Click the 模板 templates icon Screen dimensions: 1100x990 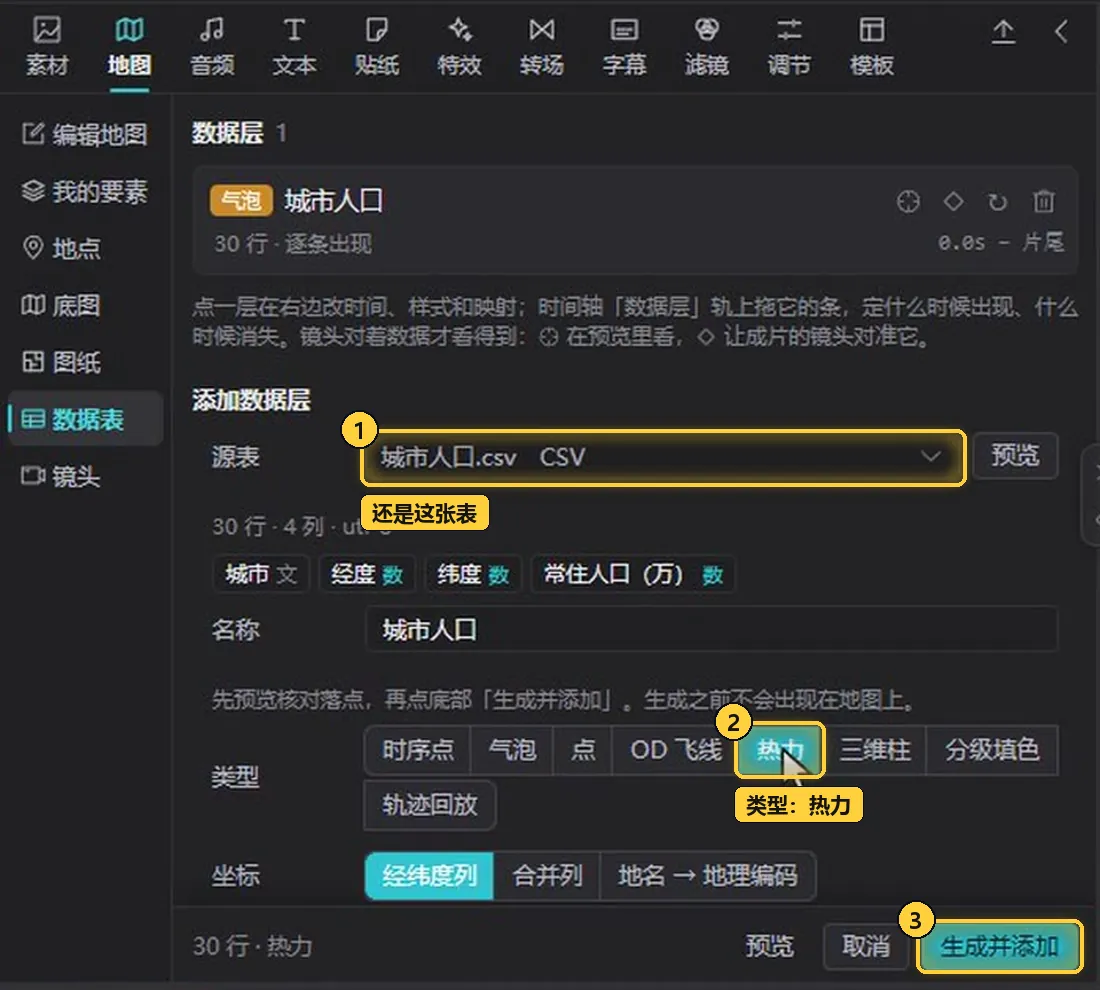point(872,30)
